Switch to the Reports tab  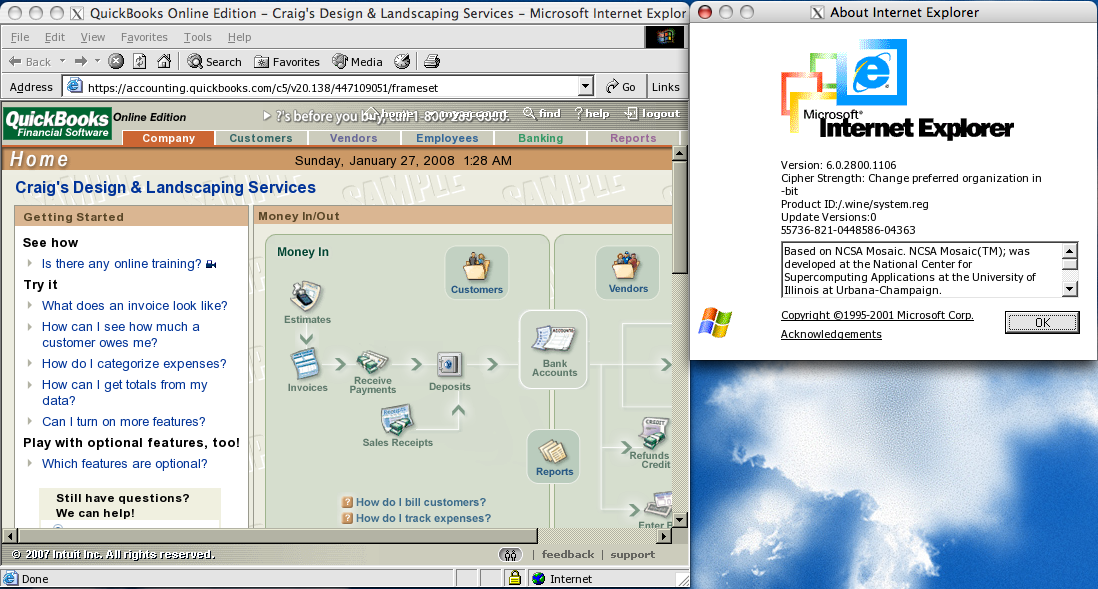click(x=633, y=138)
